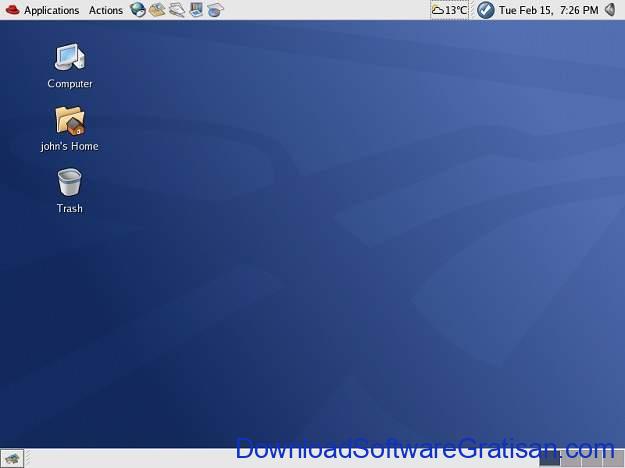This screenshot has width=625, height=468.
Task: Launch the OpenOffice Writer launcher
Action: tap(177, 10)
